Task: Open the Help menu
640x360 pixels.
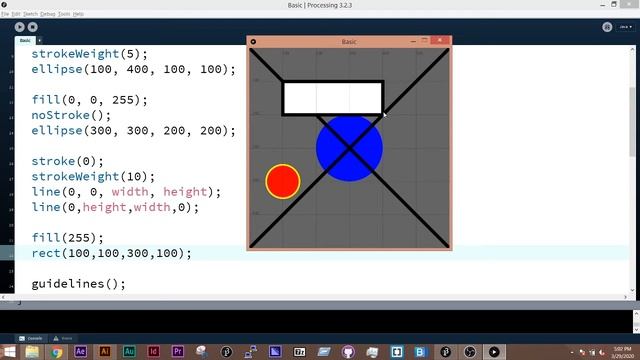Action: [78, 14]
